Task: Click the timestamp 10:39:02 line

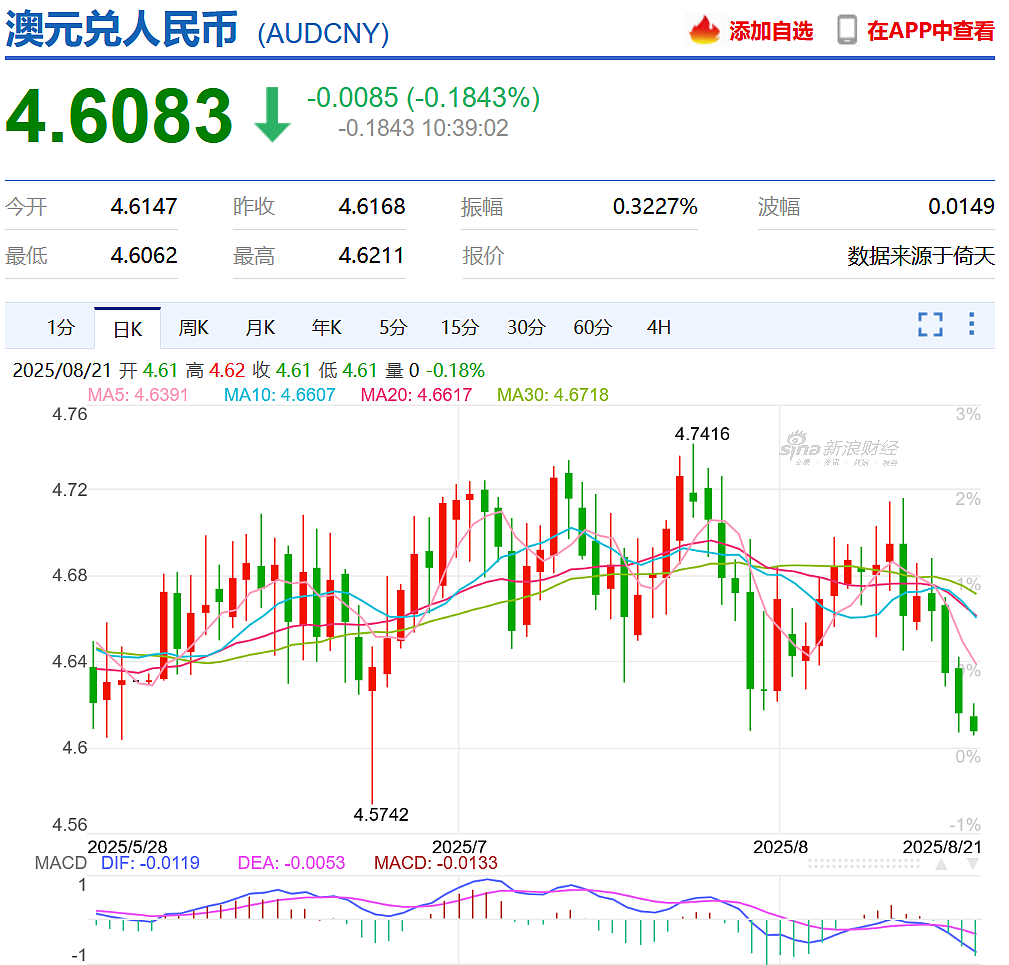Action: 423,128
